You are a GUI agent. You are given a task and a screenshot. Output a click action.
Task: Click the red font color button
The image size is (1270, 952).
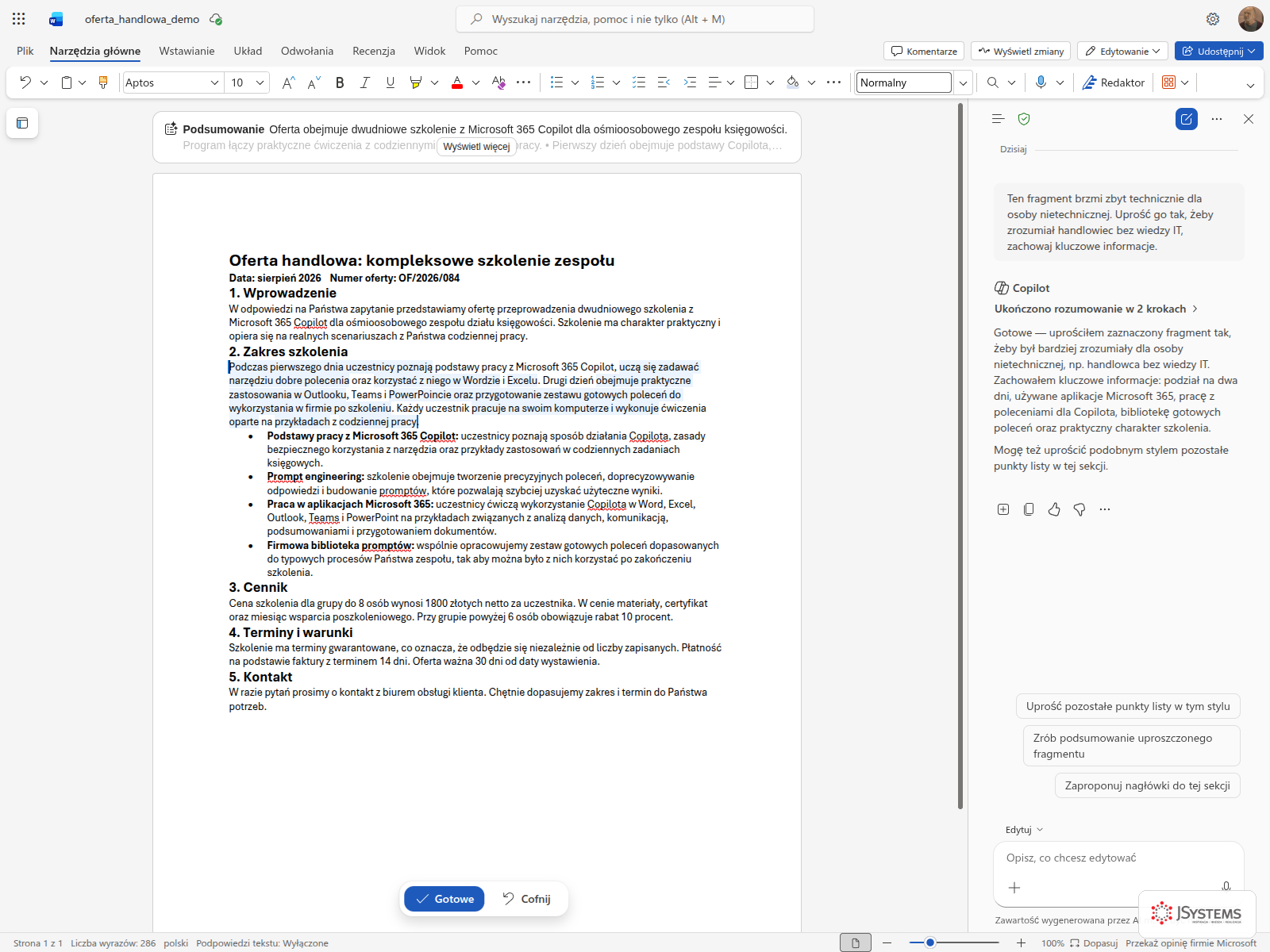tap(457, 83)
